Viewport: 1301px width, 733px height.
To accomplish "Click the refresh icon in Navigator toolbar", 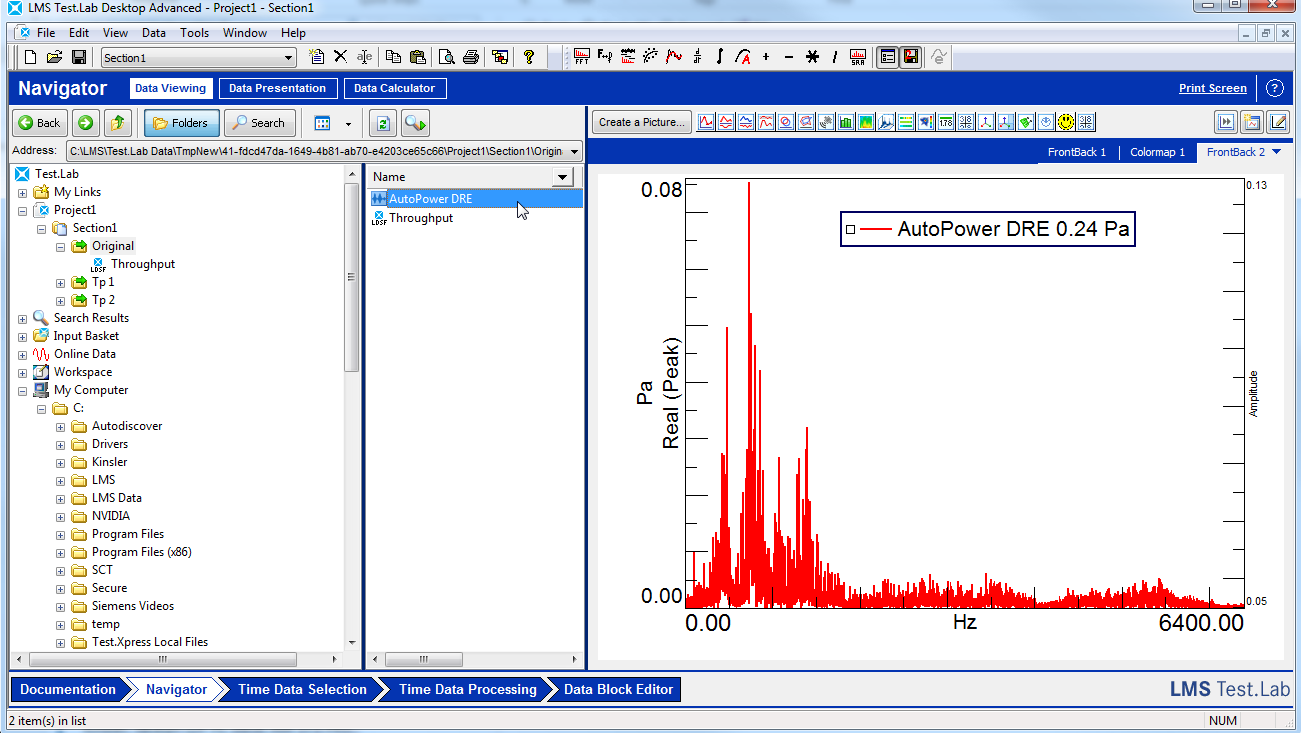I will tap(382, 123).
